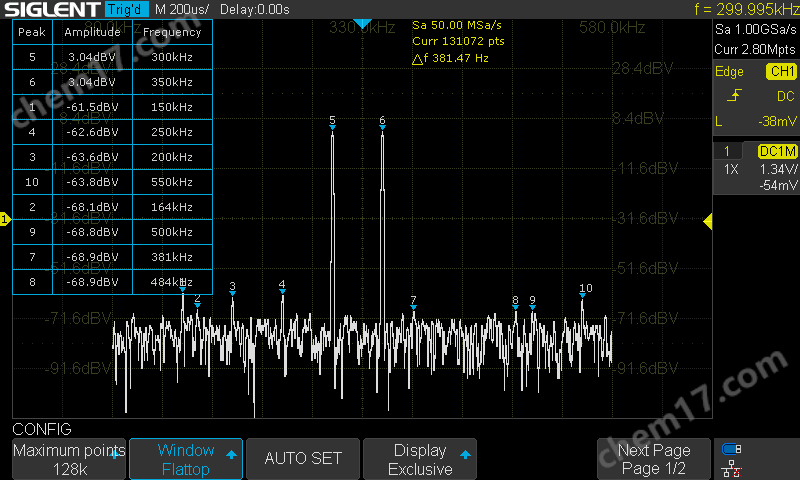The image size is (800, 480).
Task: Click the yellow trigger level arrow
Action: coord(708,221)
